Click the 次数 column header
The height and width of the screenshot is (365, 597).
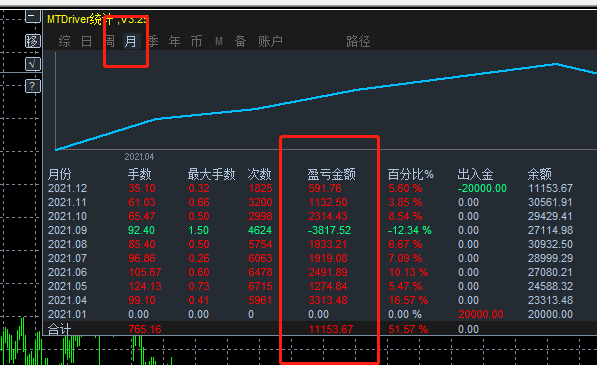click(259, 174)
